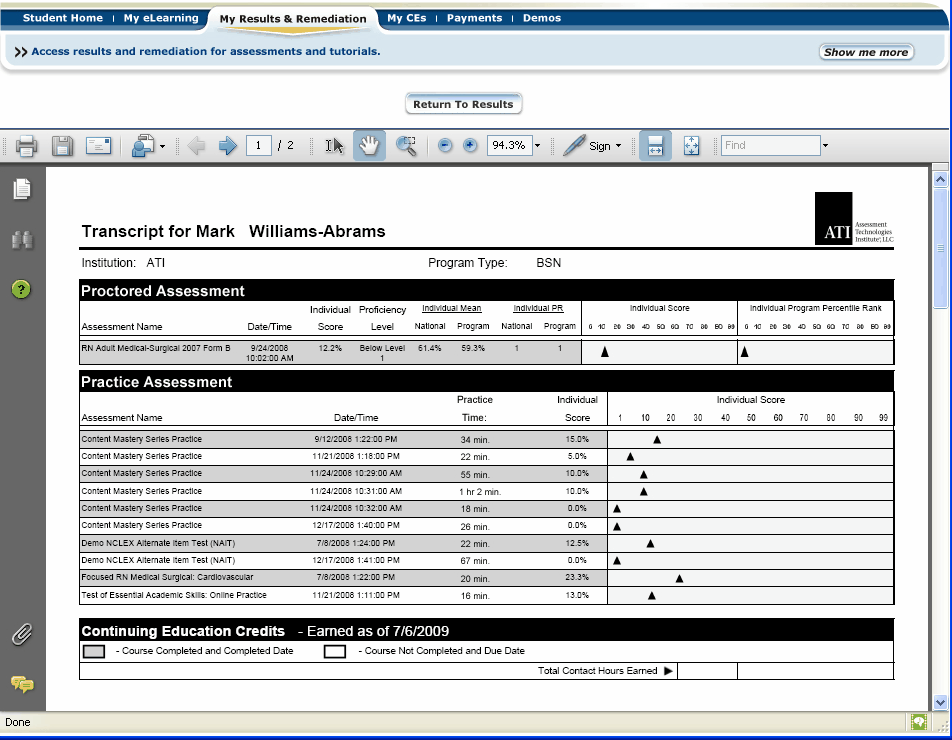Email the document using the toolbar icon
952x740 pixels.
pos(97,145)
